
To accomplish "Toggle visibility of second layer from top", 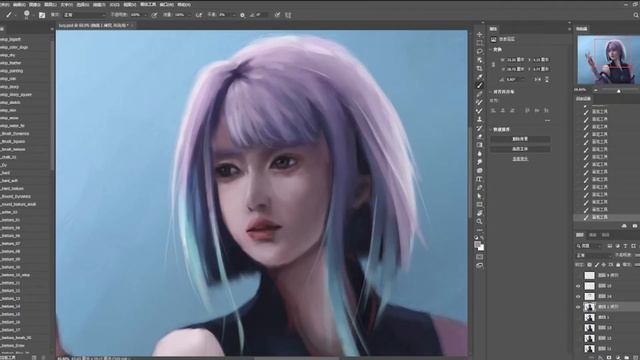I will (x=578, y=286).
